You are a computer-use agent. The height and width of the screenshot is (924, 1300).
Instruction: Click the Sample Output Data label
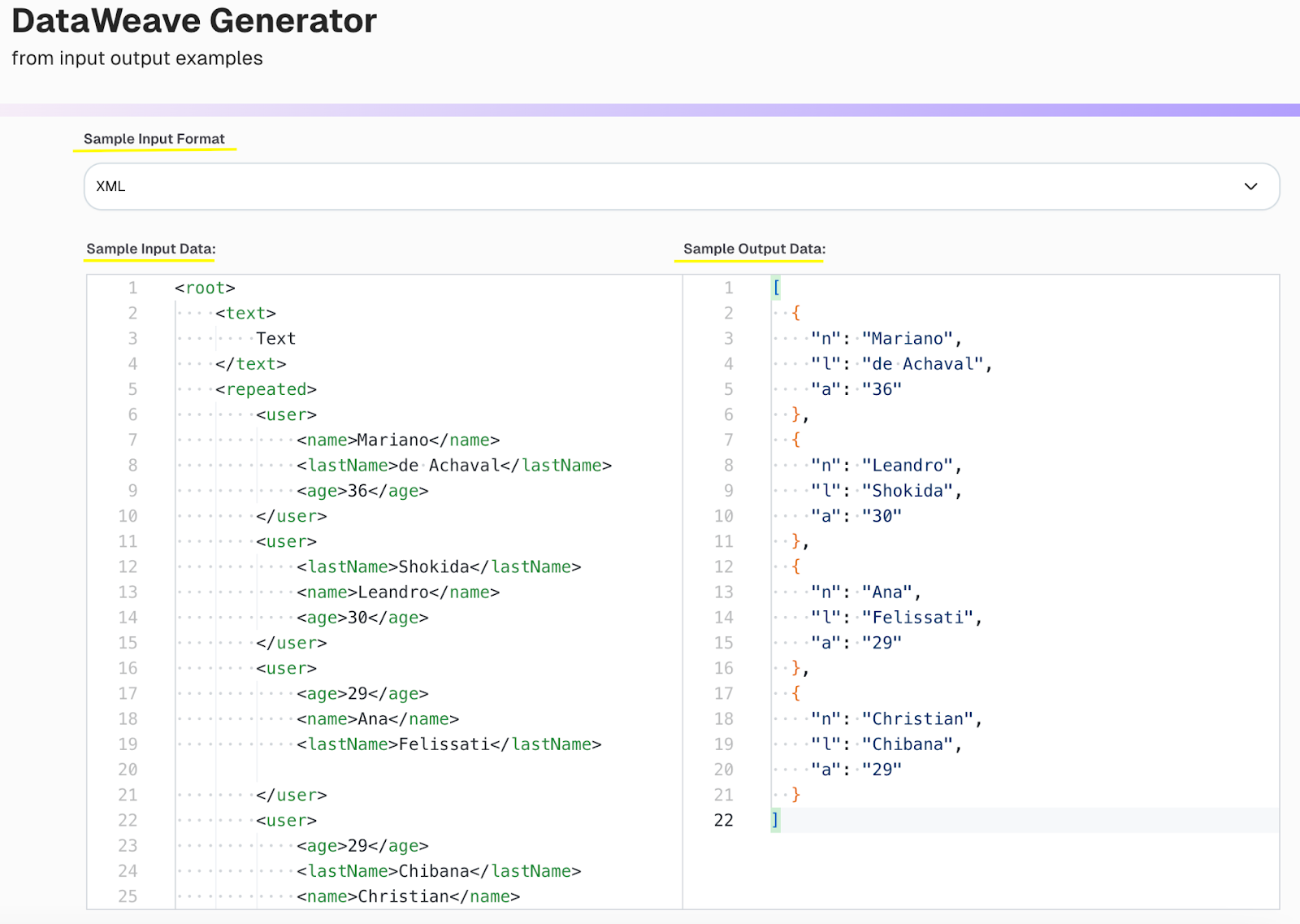[x=754, y=249]
